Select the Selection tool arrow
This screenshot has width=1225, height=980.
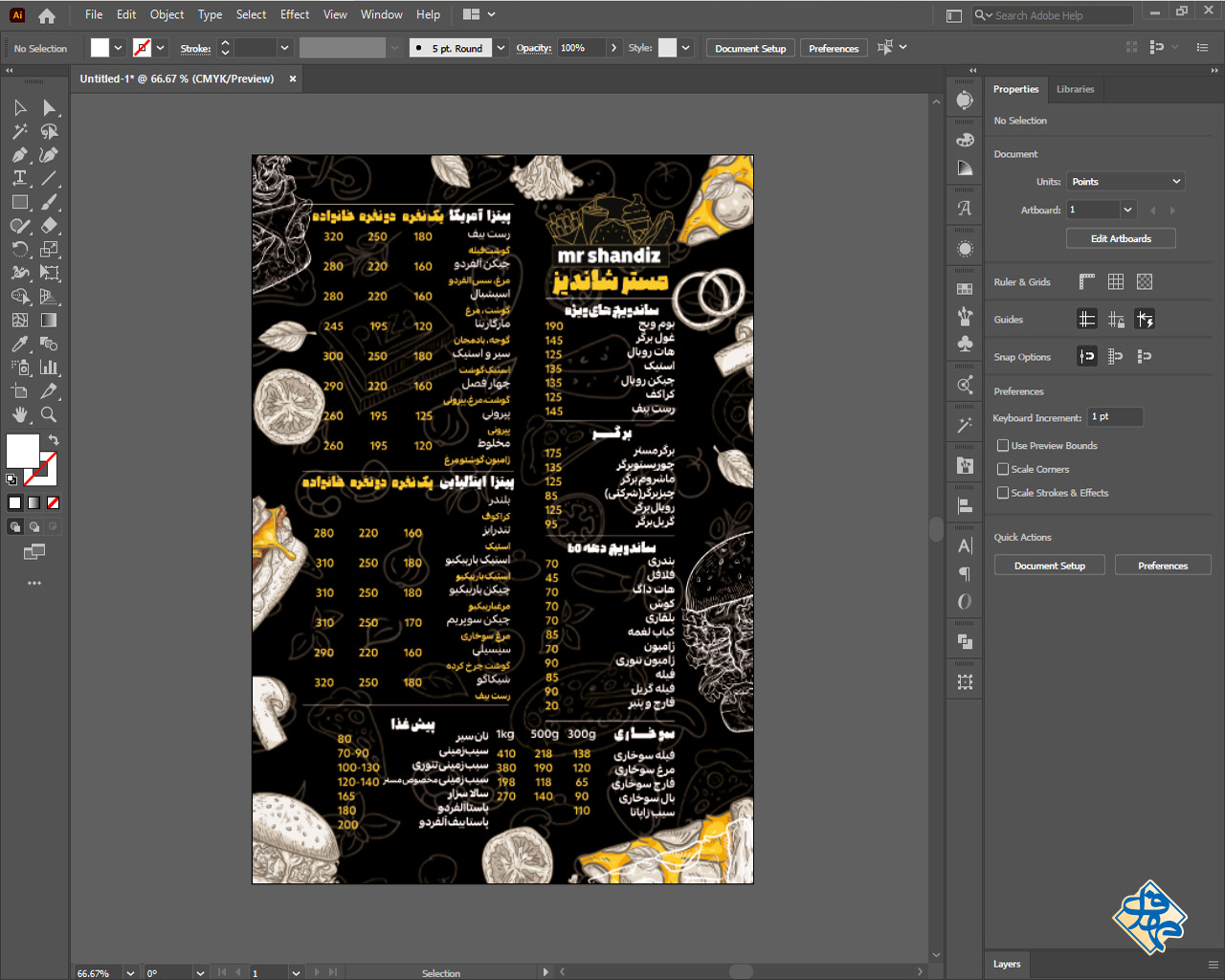click(20, 108)
